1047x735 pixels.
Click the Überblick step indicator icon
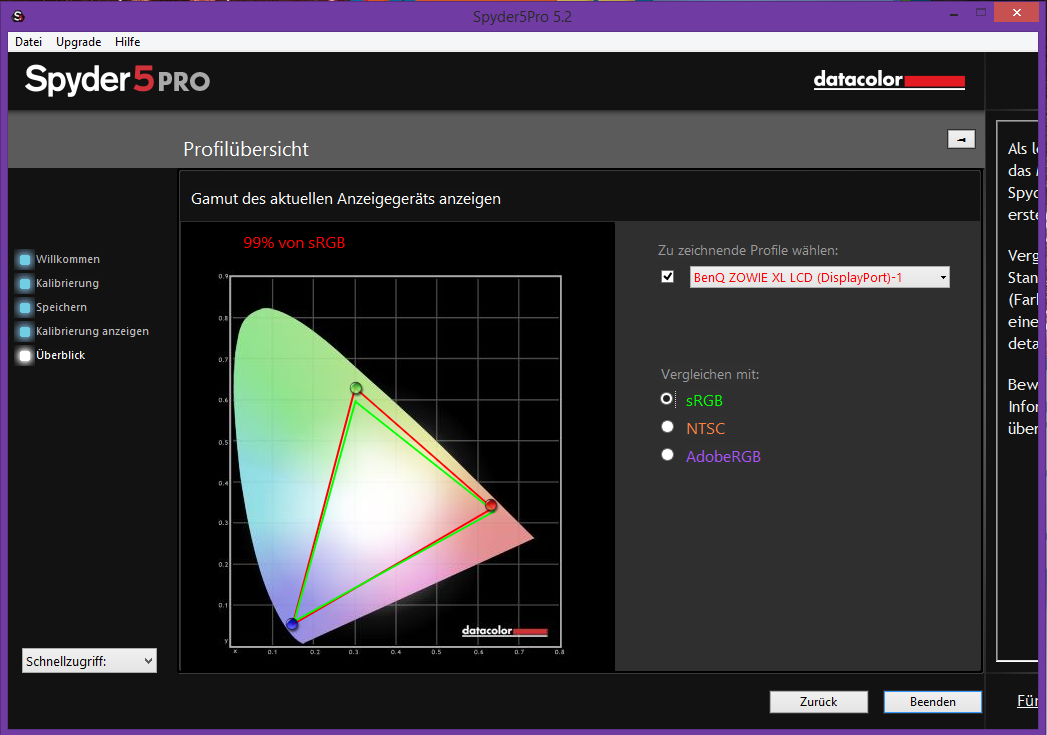click(x=25, y=356)
